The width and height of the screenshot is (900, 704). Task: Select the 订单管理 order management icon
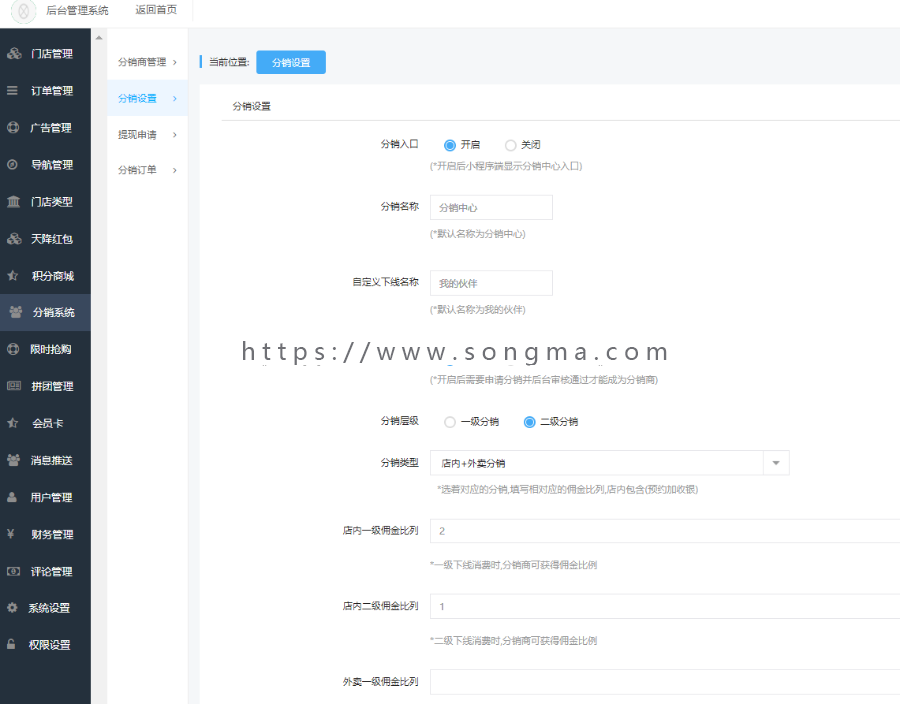pos(12,90)
